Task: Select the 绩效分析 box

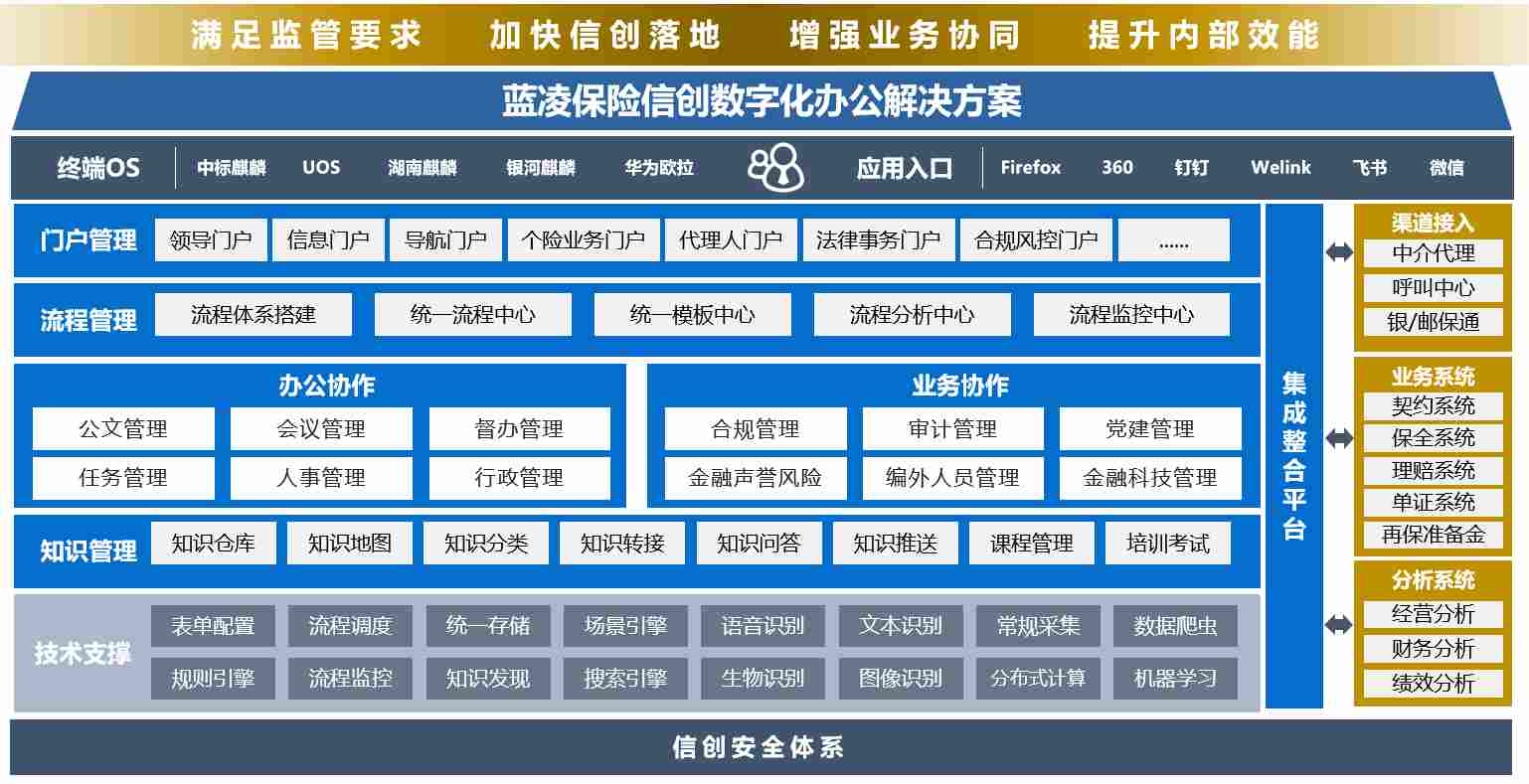Action: [1433, 684]
